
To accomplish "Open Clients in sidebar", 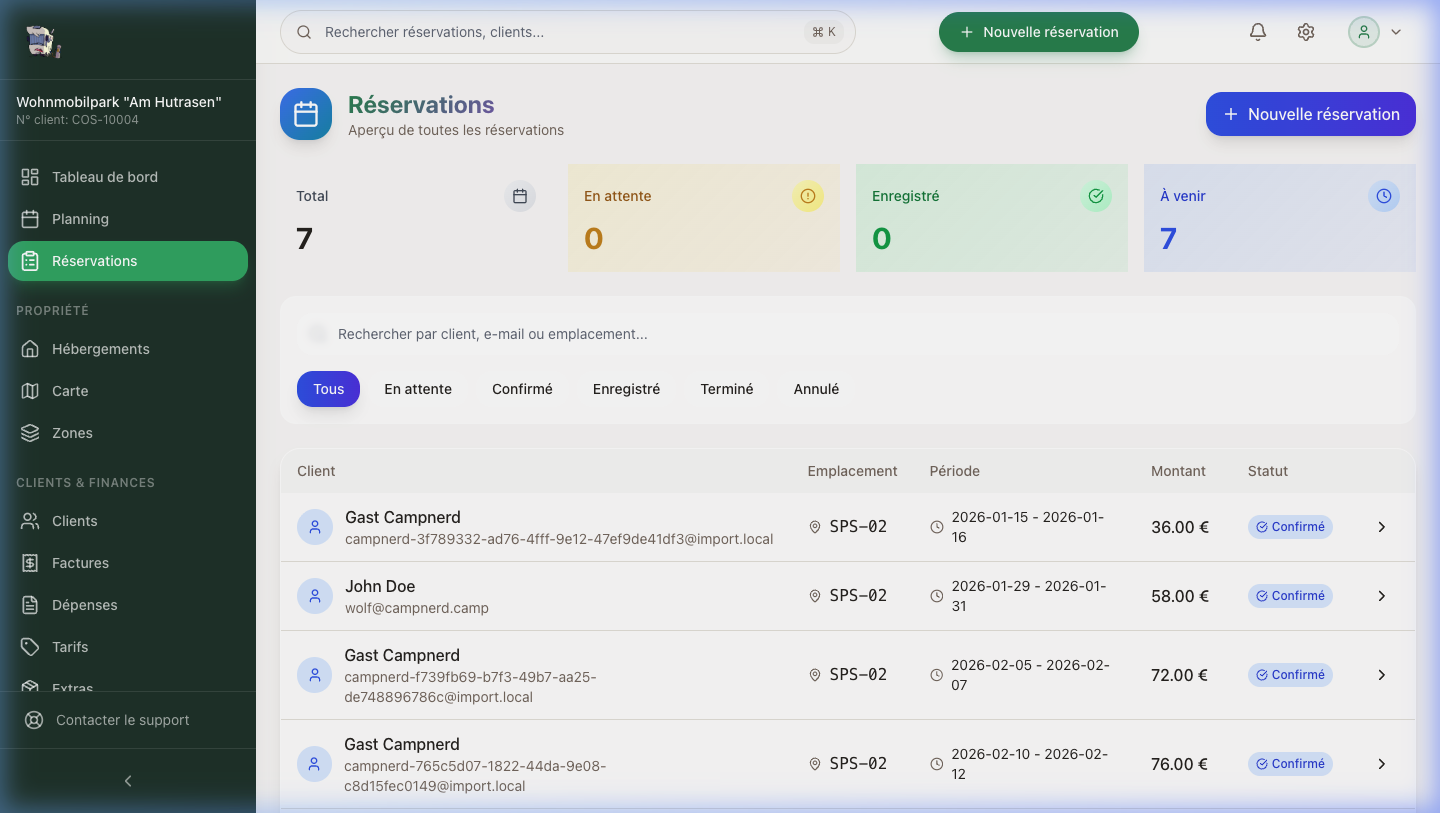I will pyautogui.click(x=128, y=521).
